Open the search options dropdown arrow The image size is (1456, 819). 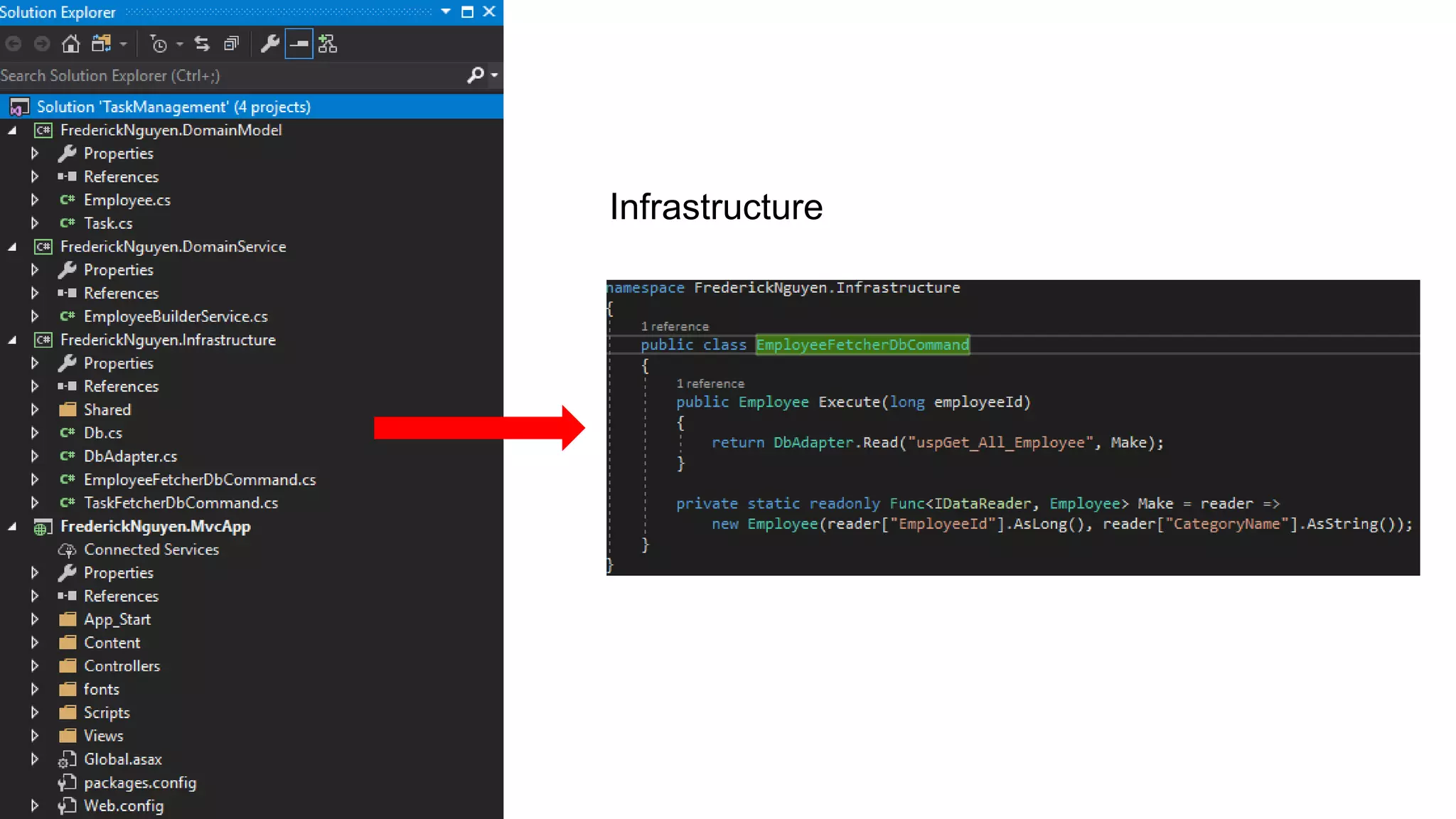pos(494,75)
